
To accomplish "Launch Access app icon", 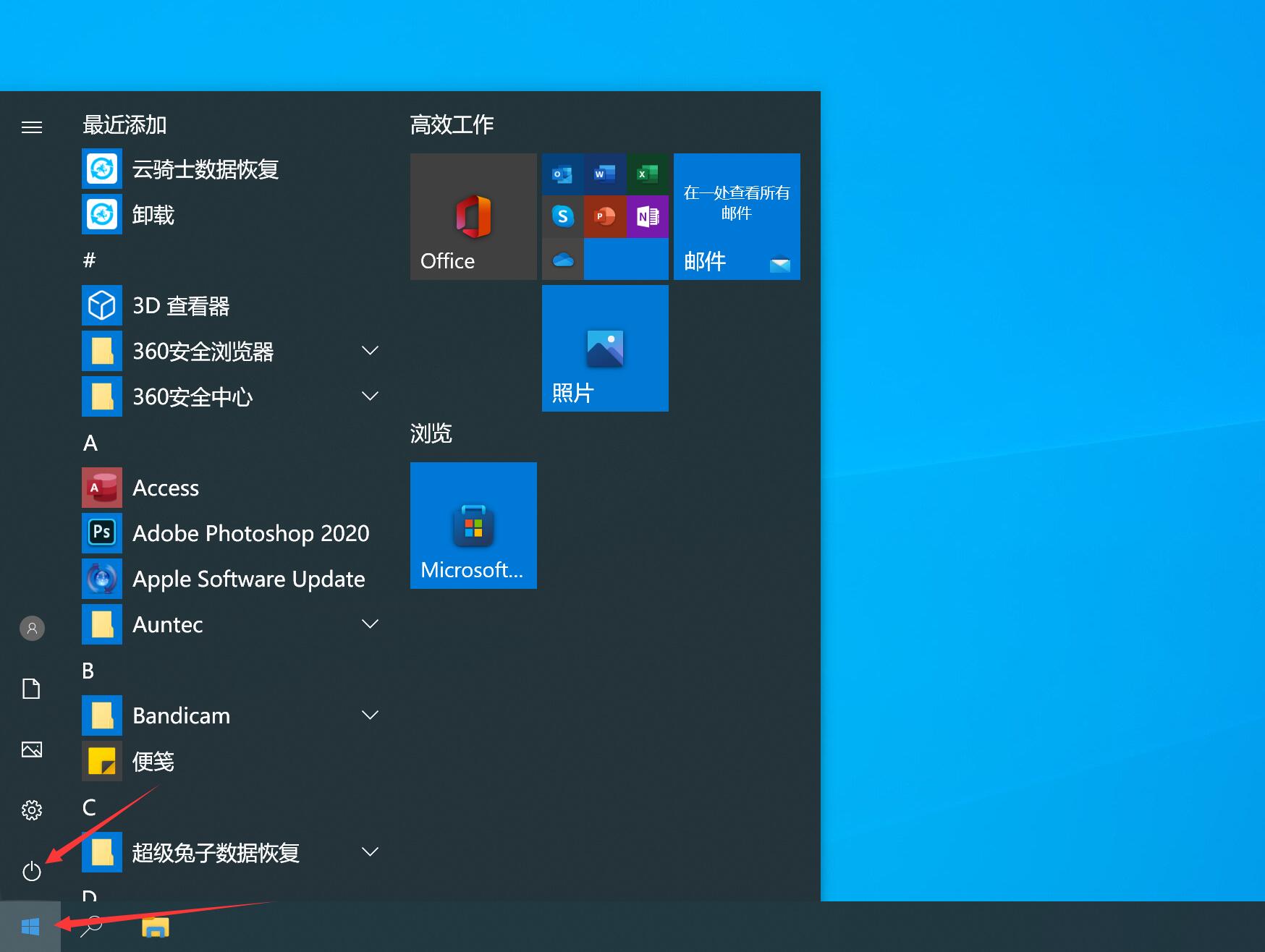I will [102, 488].
